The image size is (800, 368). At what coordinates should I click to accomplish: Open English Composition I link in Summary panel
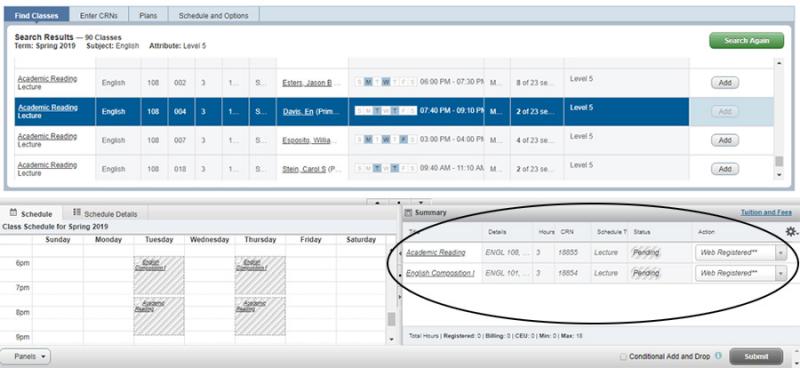click(440, 273)
